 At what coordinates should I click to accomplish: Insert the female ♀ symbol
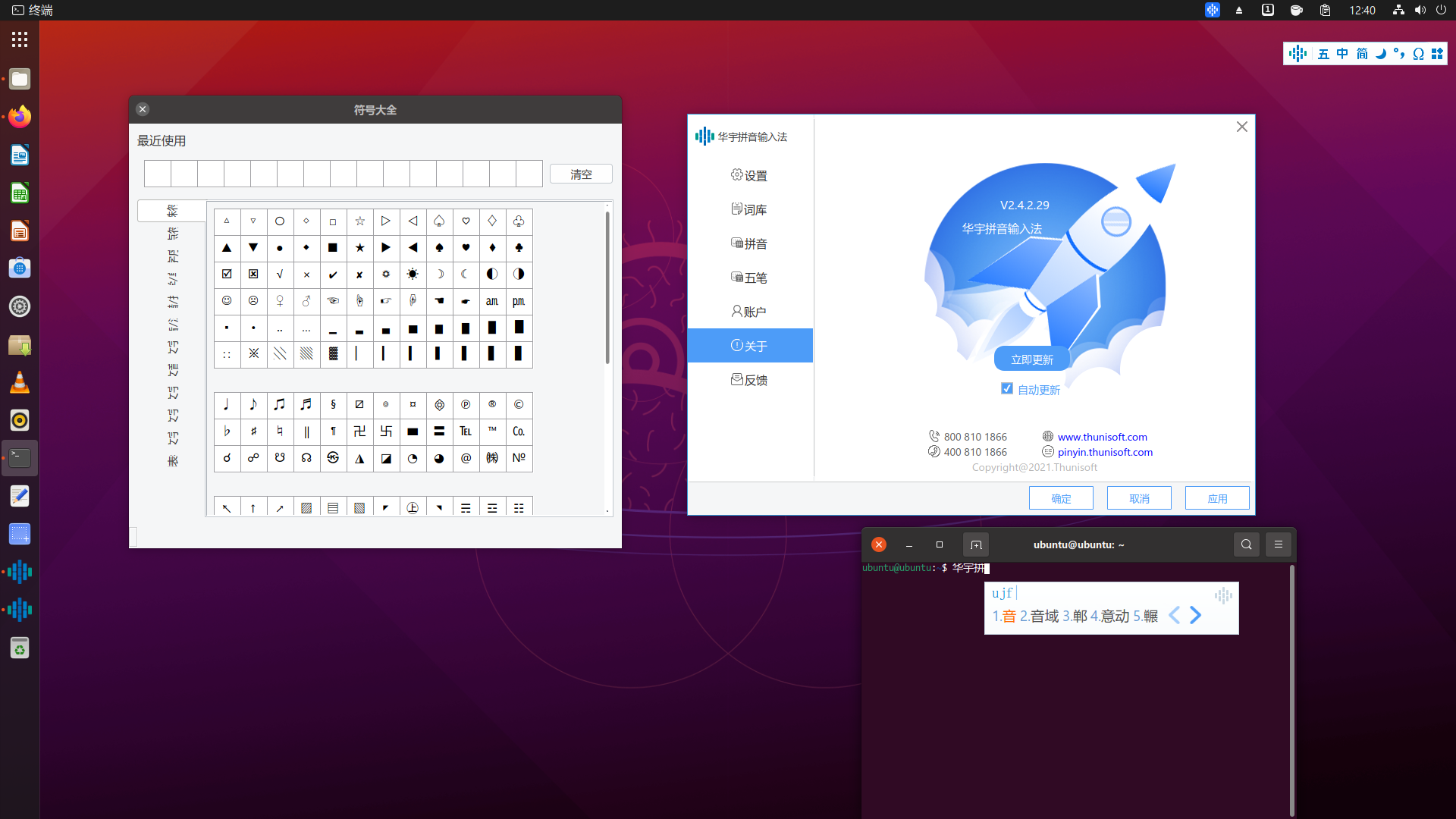280,301
